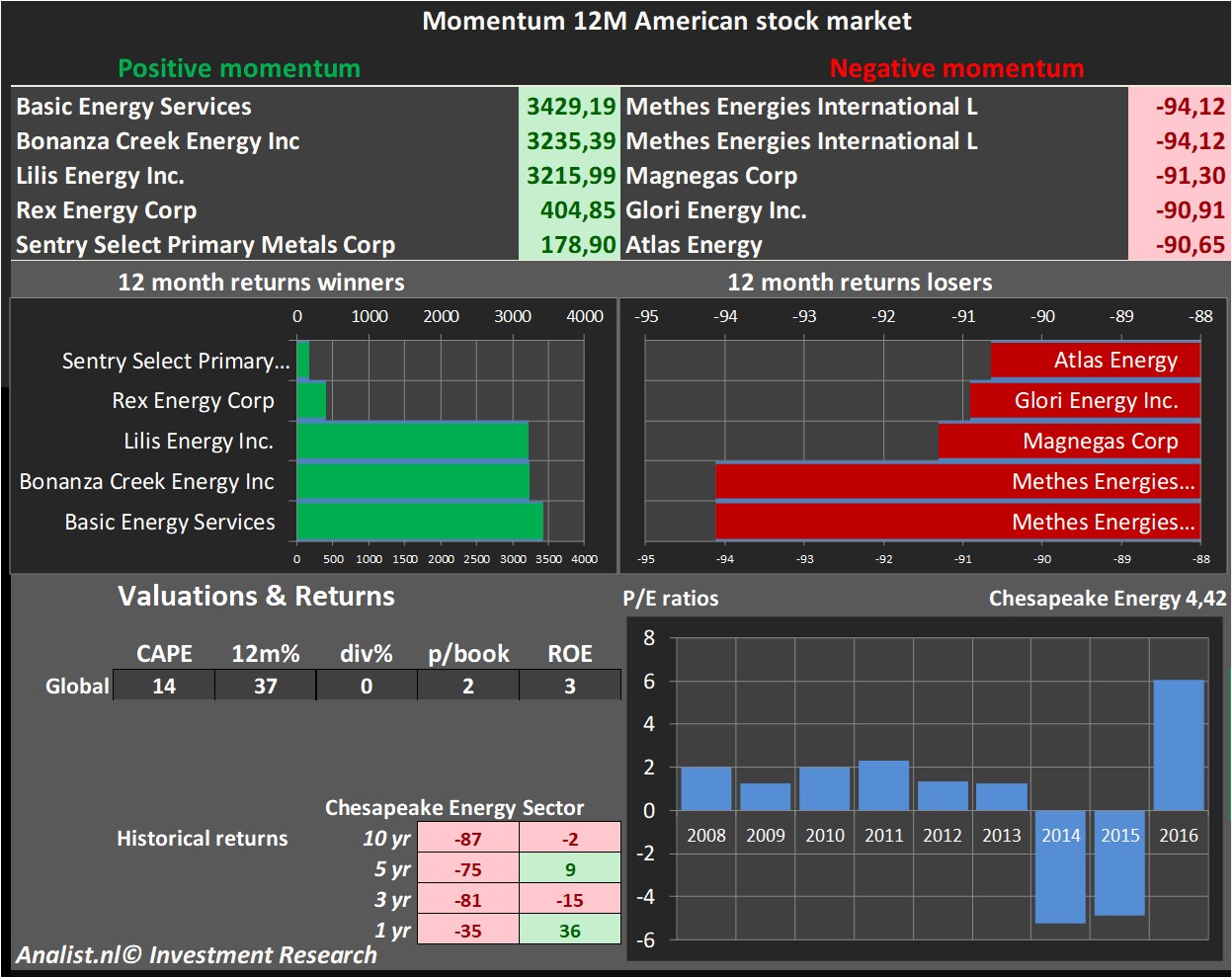
Task: Click the 10 yr sector return -2
Action: pyautogui.click(x=570, y=839)
